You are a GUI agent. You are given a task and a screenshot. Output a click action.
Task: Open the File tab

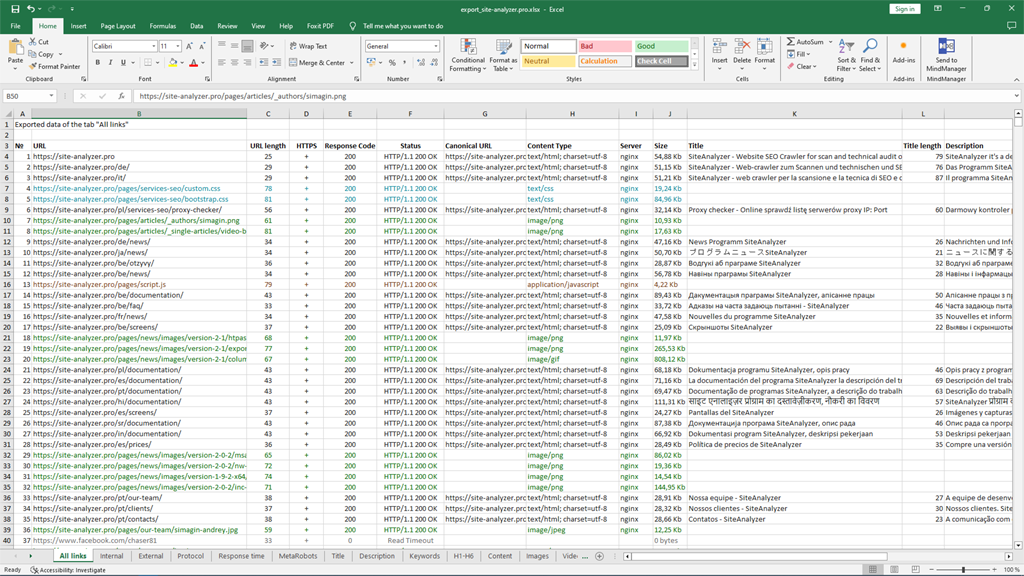[x=15, y=26]
